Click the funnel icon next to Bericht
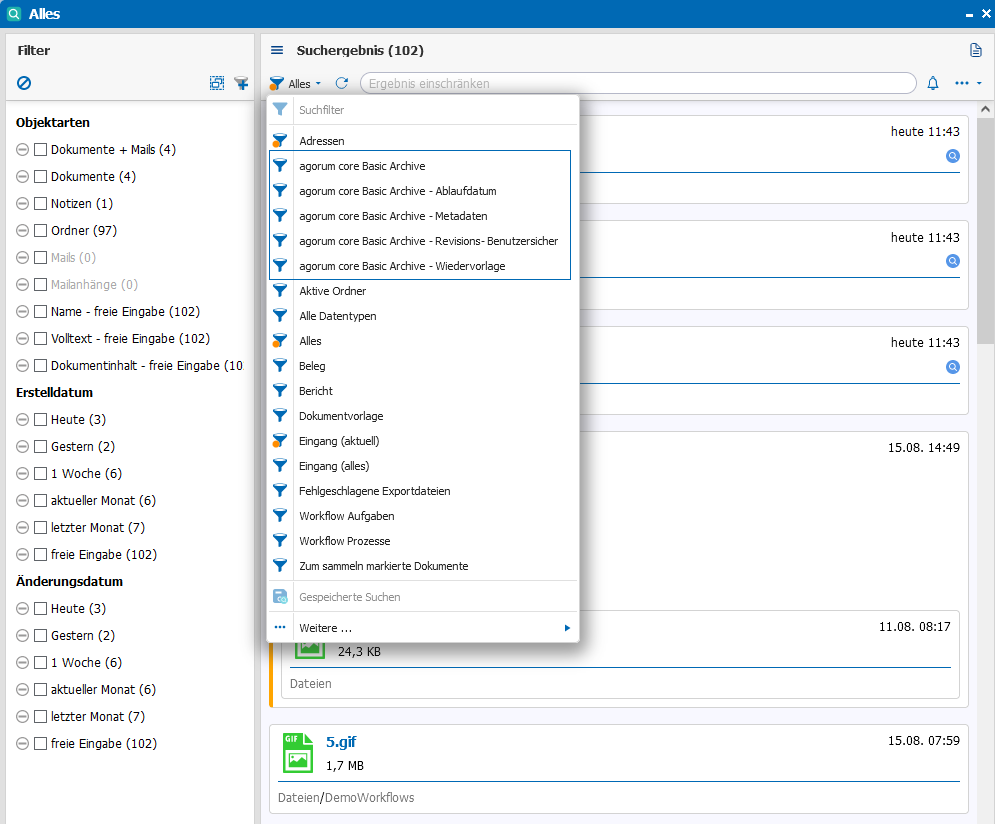Viewport: 995px width, 824px height. (x=280, y=391)
